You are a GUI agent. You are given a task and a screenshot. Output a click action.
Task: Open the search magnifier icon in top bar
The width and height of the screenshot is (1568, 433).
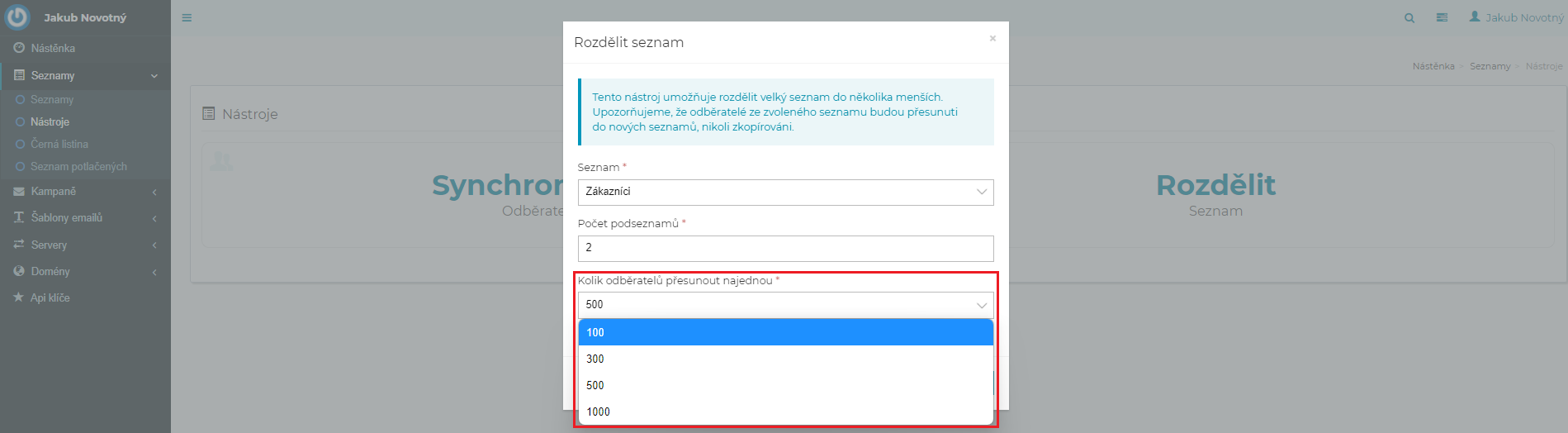pos(1409,17)
